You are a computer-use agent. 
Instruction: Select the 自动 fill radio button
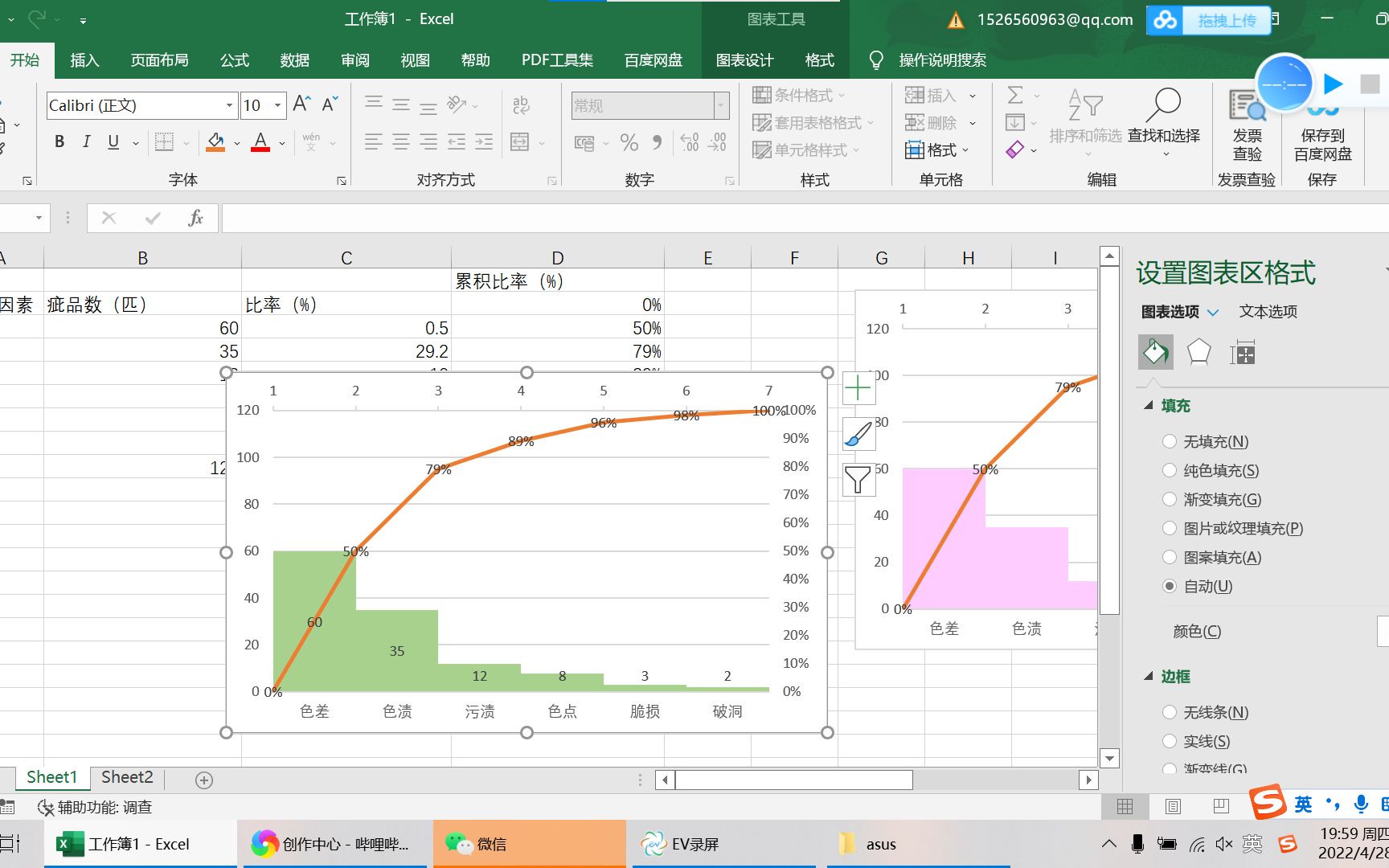(1169, 587)
